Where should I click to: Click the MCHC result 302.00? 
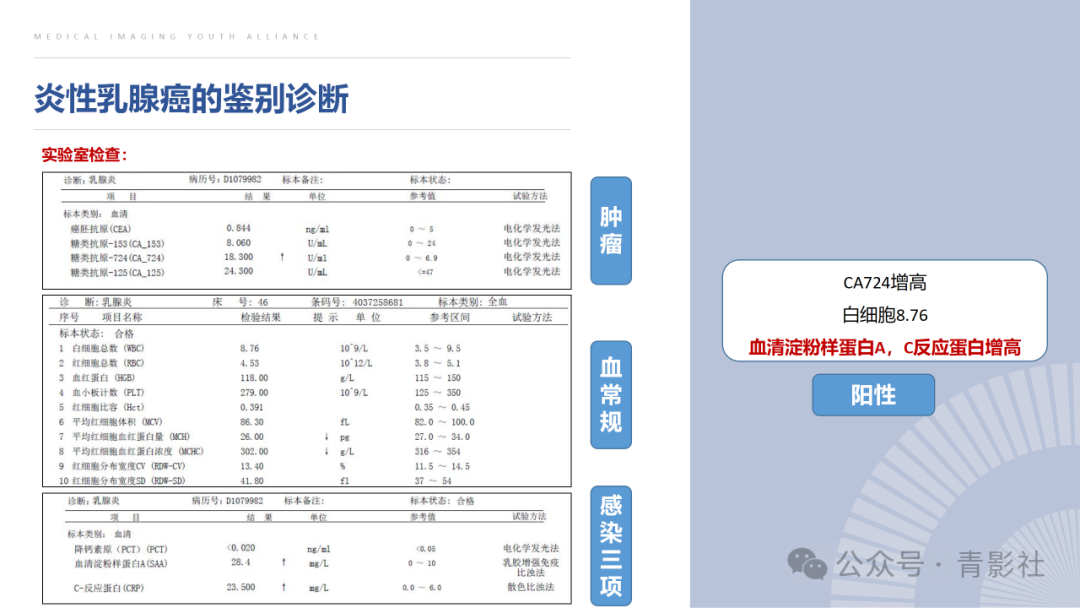pyautogui.click(x=254, y=452)
